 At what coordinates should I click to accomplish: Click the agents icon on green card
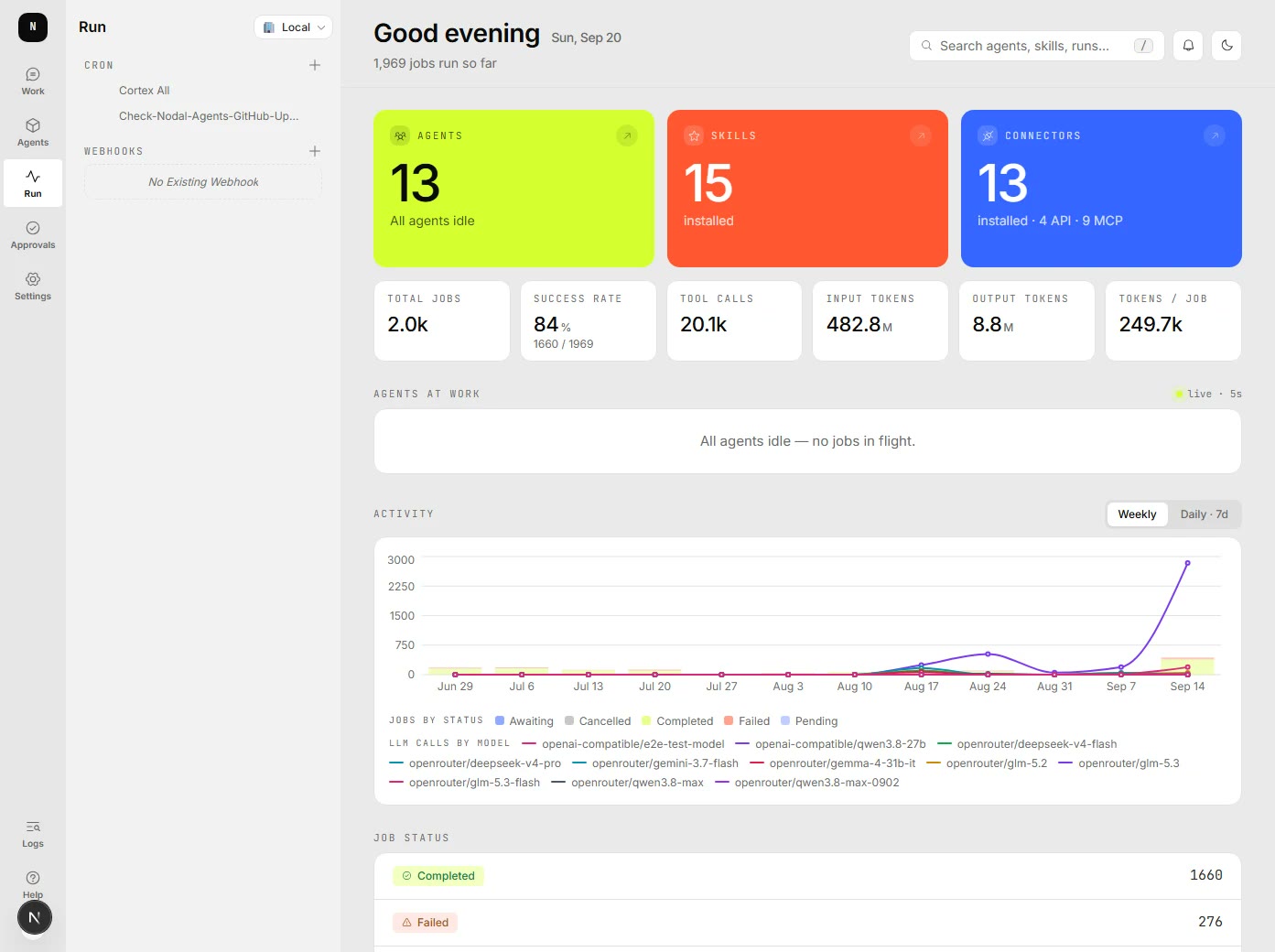(400, 135)
